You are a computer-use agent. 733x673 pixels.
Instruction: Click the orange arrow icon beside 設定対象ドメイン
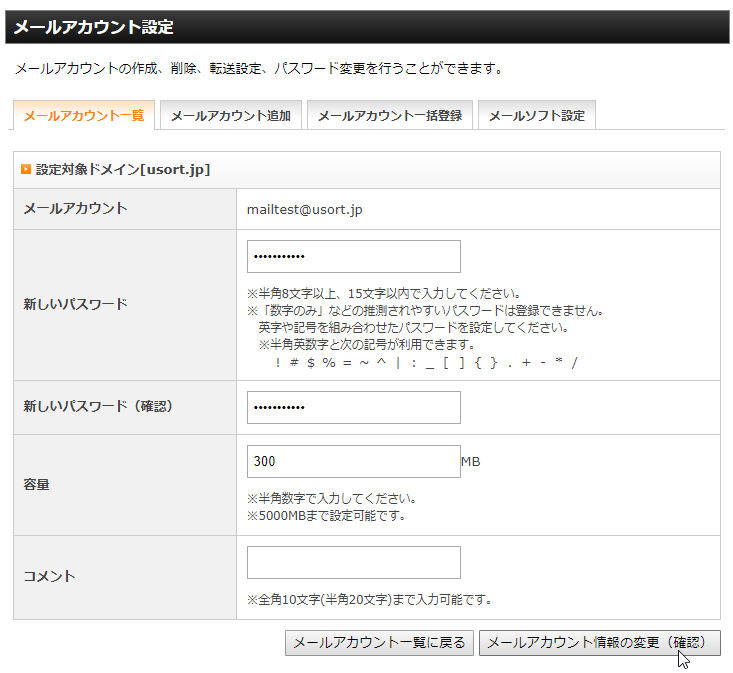click(x=26, y=170)
